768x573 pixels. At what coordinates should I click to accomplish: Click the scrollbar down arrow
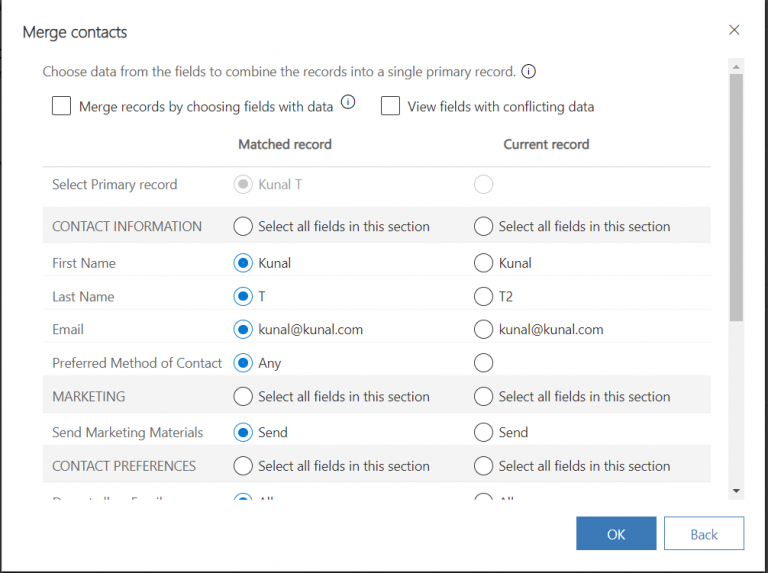coord(736,491)
